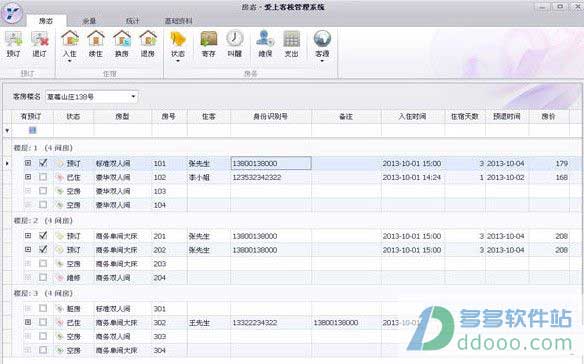
Task: Check the reservation checkbox for room 104
Action: [x=43, y=205]
